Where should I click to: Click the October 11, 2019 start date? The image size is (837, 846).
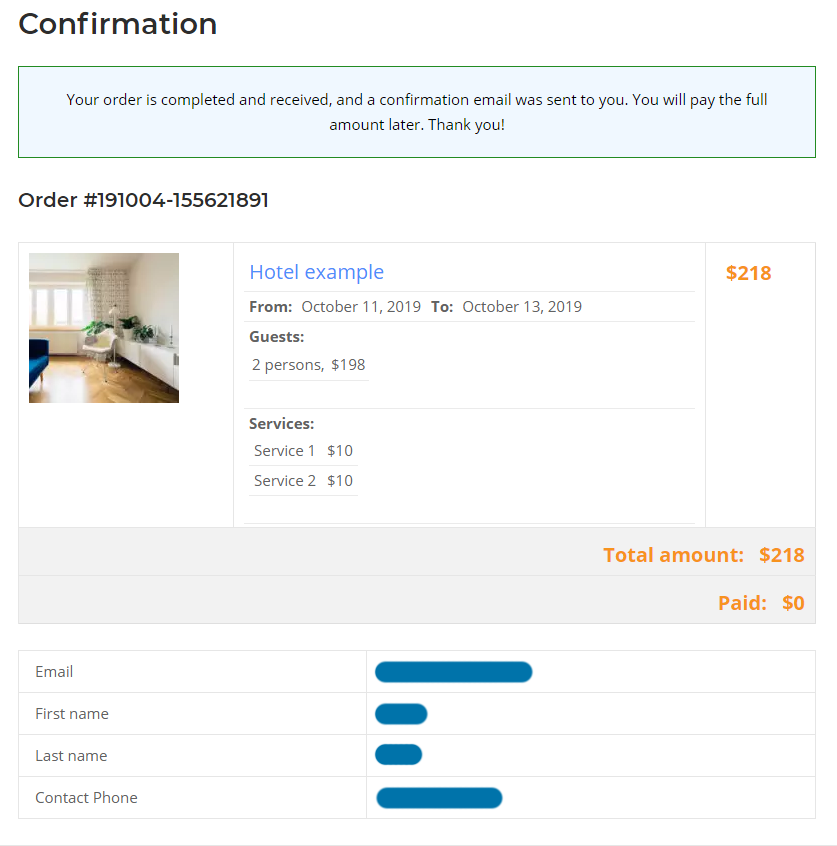361,307
